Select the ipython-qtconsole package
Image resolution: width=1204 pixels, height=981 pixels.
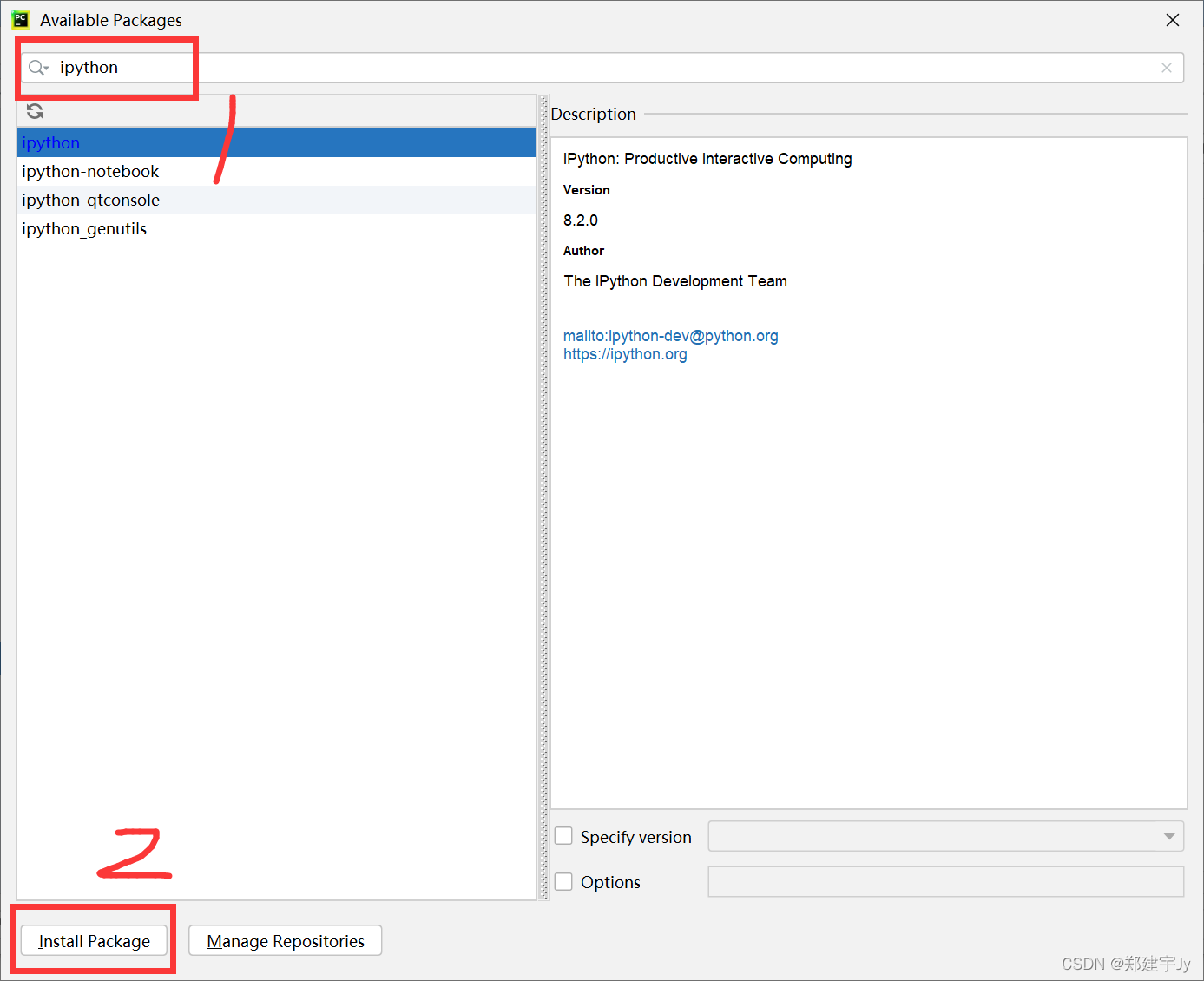276,200
